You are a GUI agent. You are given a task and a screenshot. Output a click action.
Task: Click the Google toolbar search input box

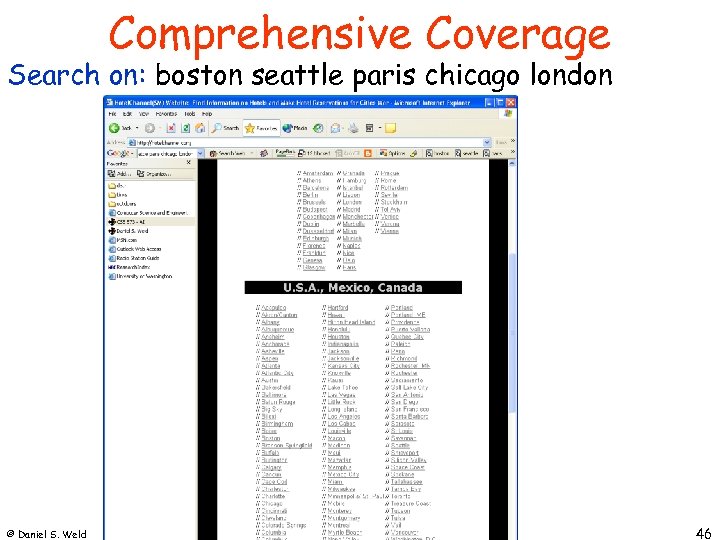[167, 154]
